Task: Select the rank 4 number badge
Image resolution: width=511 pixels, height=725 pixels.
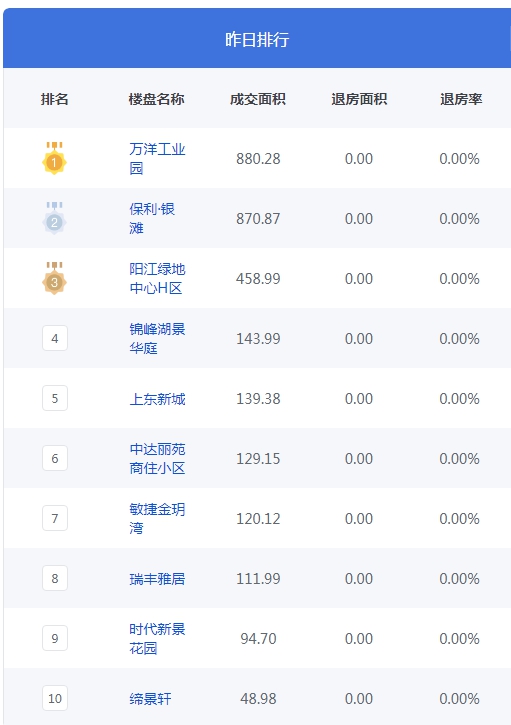Action: pos(55,338)
